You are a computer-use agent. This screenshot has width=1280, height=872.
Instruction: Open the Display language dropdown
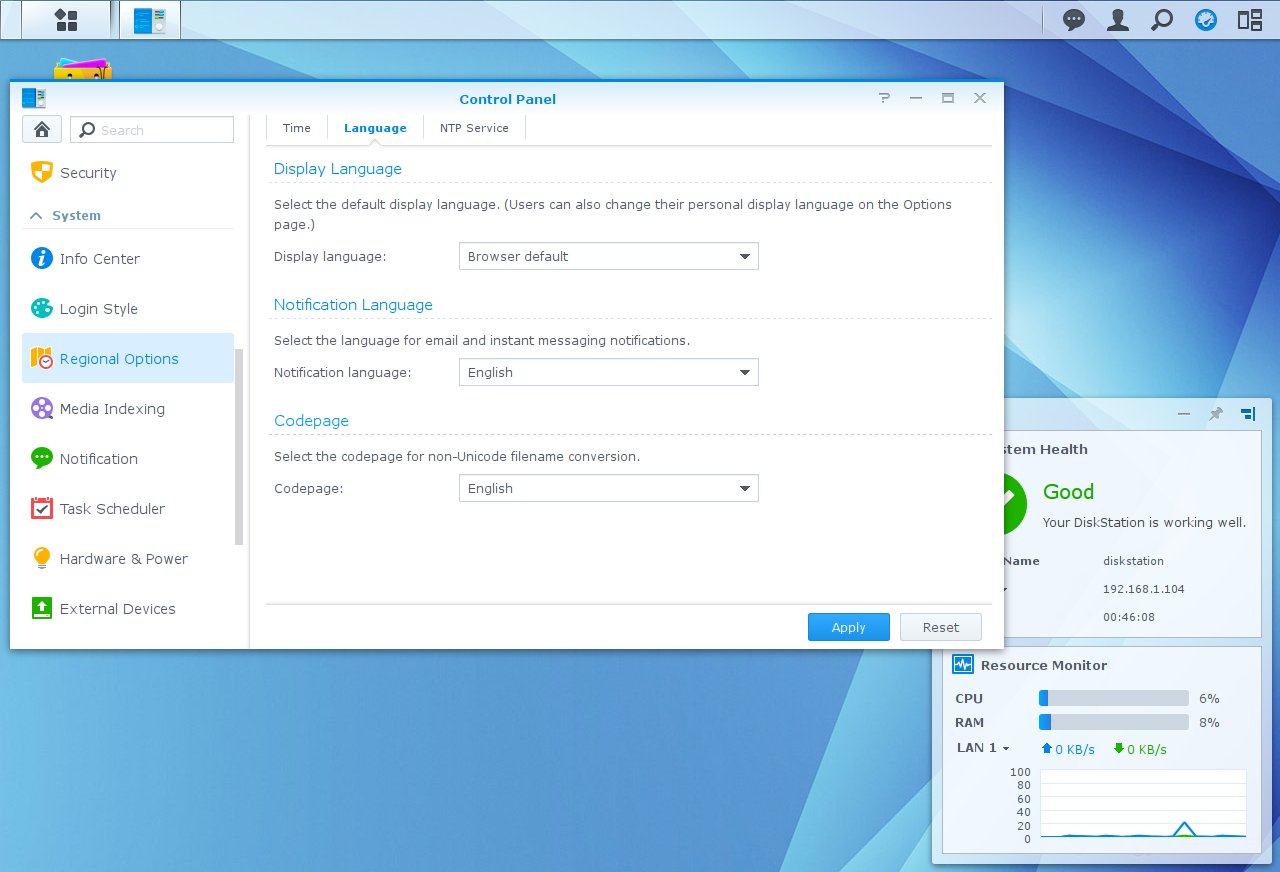[608, 256]
